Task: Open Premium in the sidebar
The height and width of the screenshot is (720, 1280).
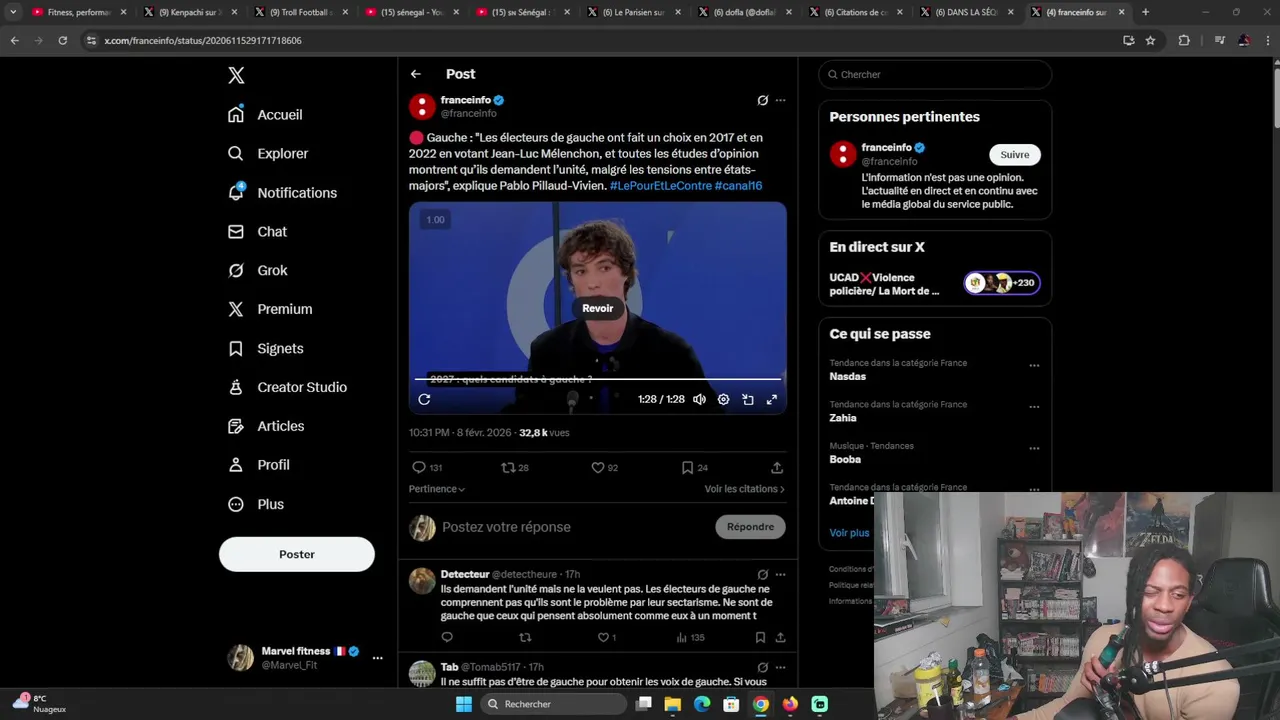Action: [270, 309]
